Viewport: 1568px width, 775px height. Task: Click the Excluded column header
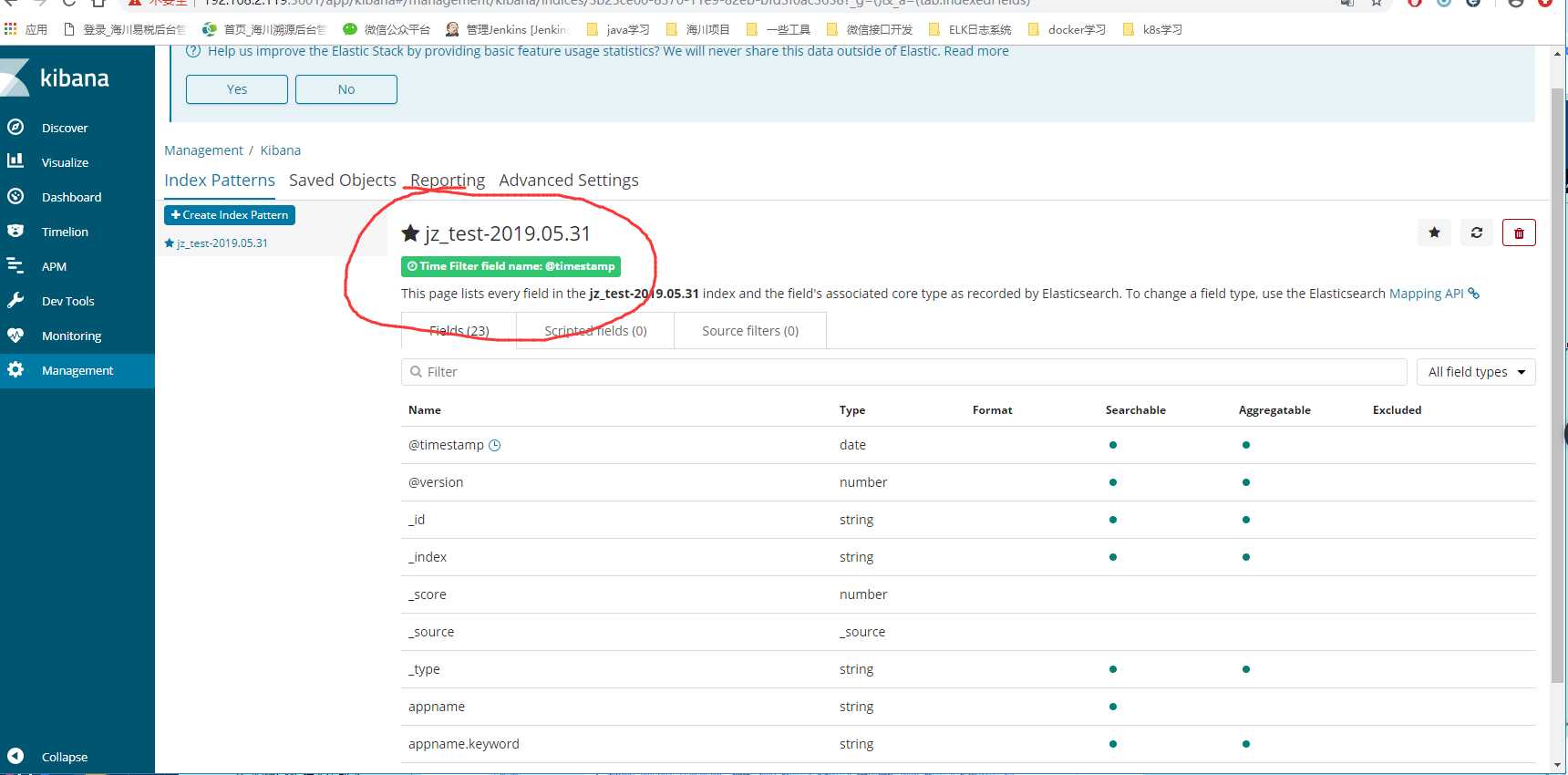[x=1398, y=410]
